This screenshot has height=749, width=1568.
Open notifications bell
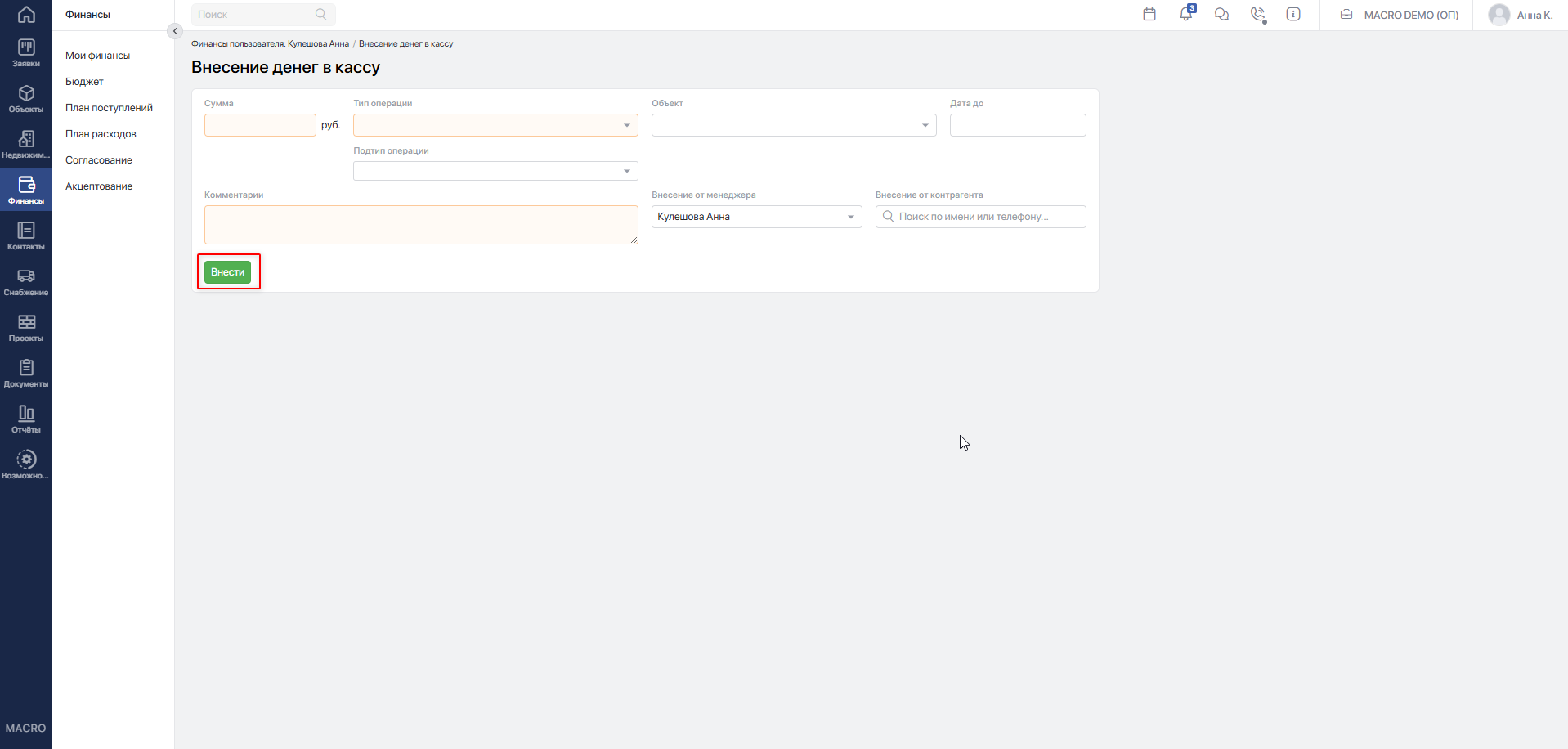1186,14
